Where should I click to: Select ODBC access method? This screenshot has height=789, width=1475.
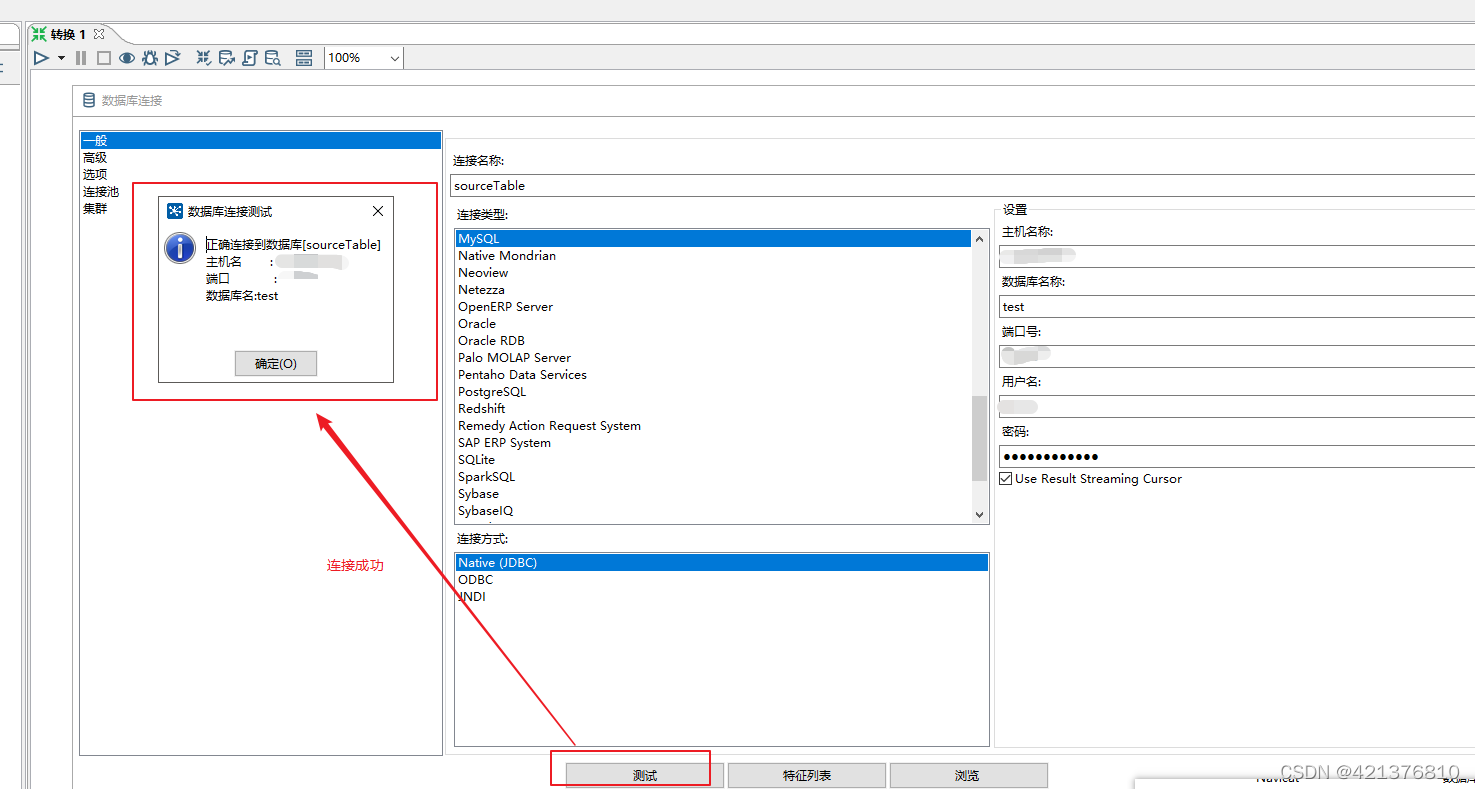tap(475, 579)
